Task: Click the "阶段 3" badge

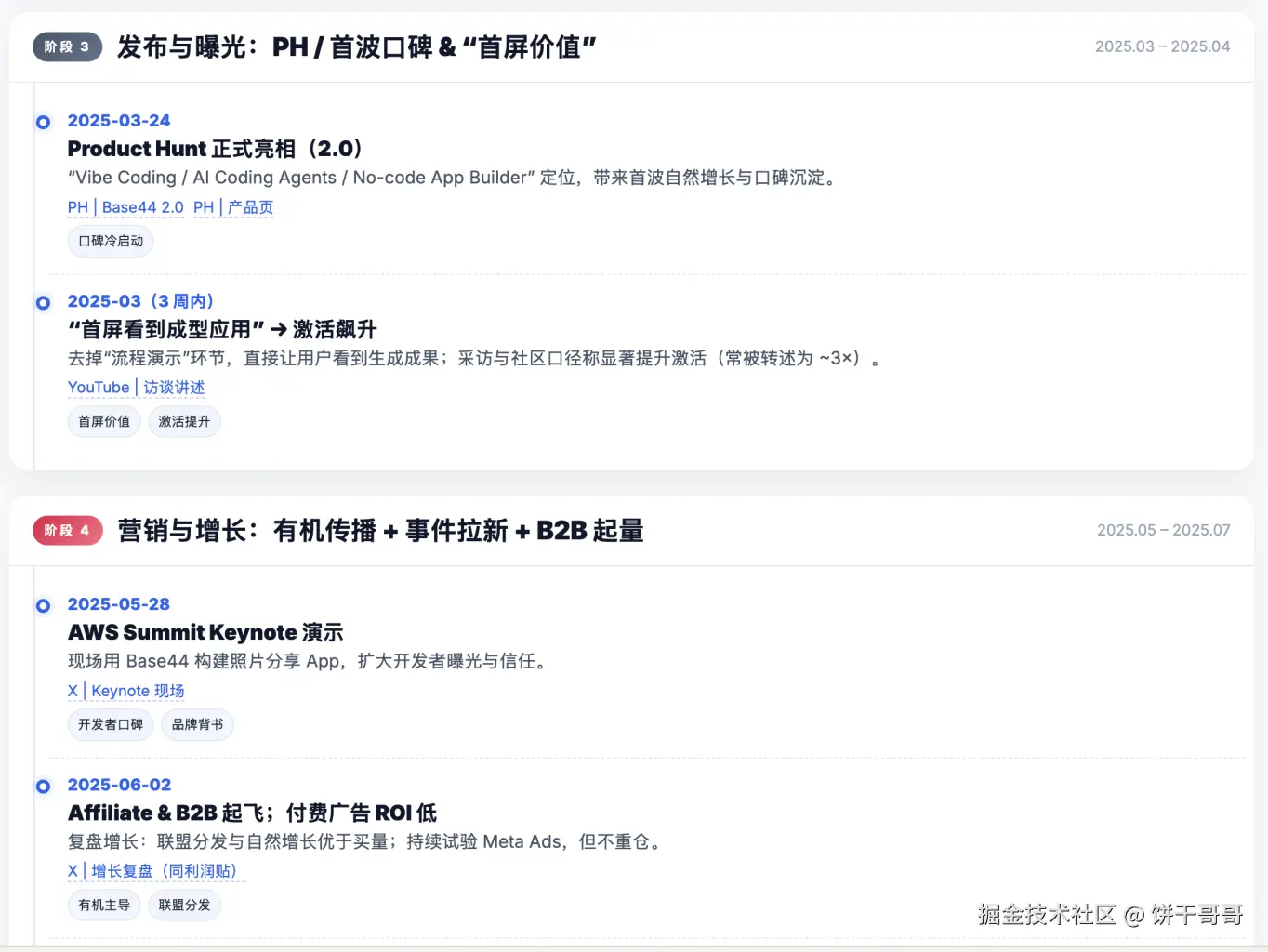Action: click(67, 46)
